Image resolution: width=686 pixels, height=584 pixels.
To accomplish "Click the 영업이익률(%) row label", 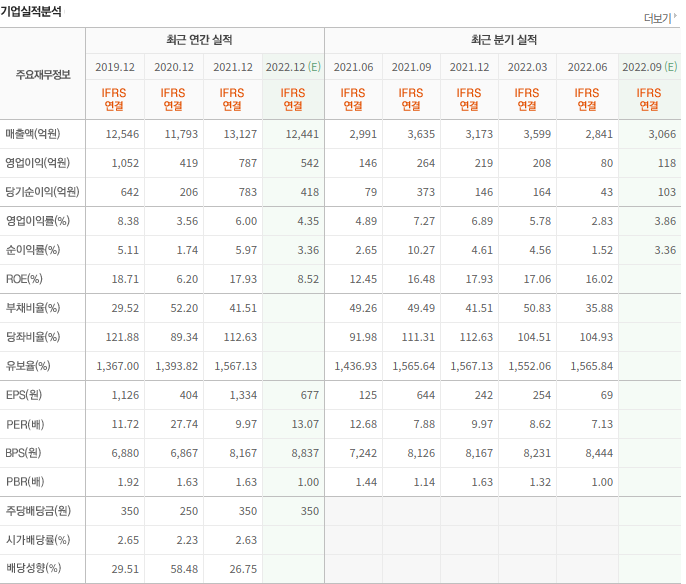I will (x=38, y=221).
